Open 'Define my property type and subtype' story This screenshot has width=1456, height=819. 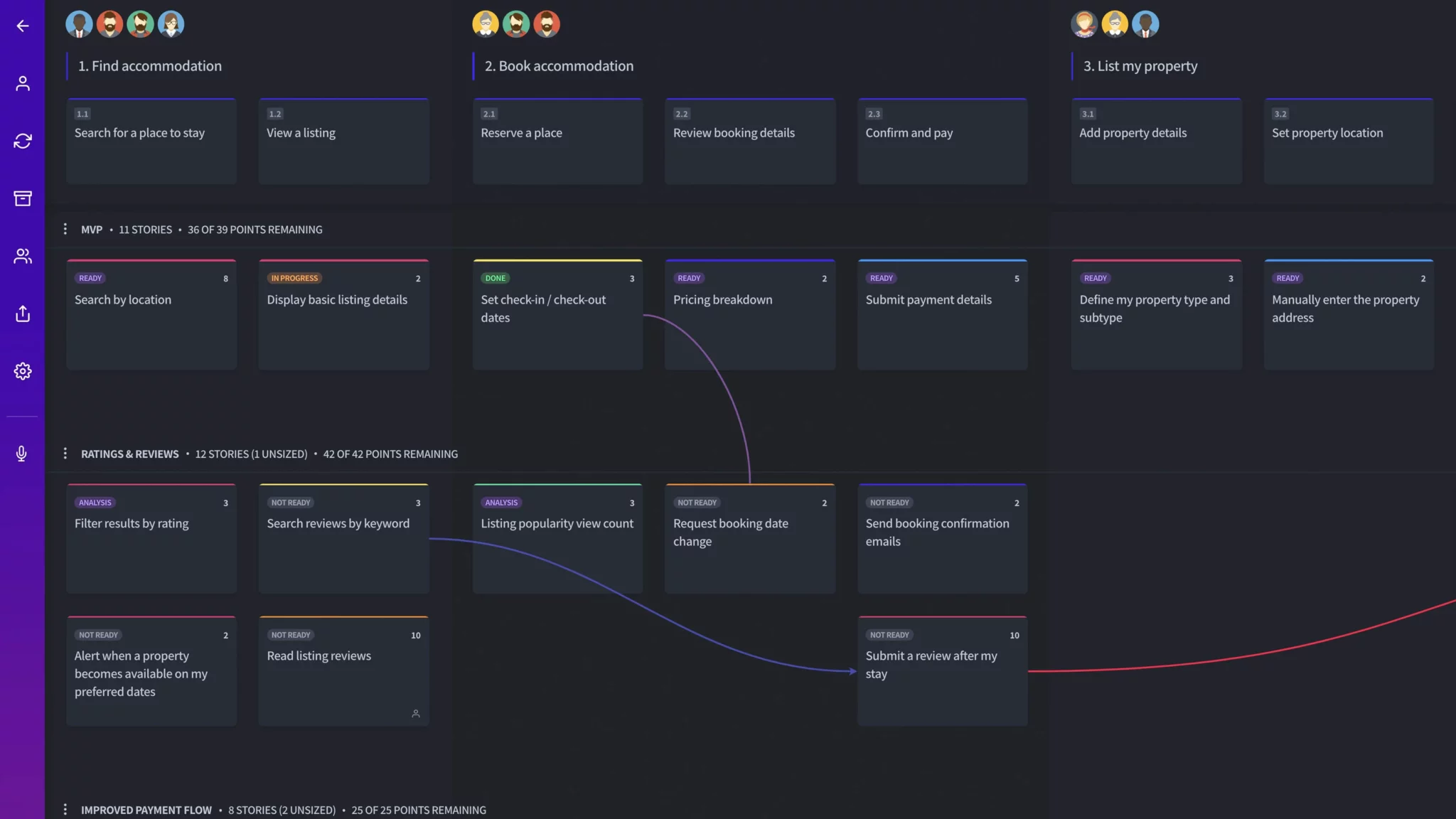[1157, 314]
